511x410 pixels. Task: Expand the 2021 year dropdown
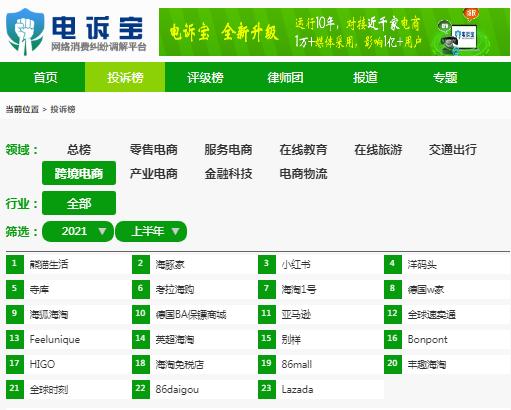tap(78, 231)
